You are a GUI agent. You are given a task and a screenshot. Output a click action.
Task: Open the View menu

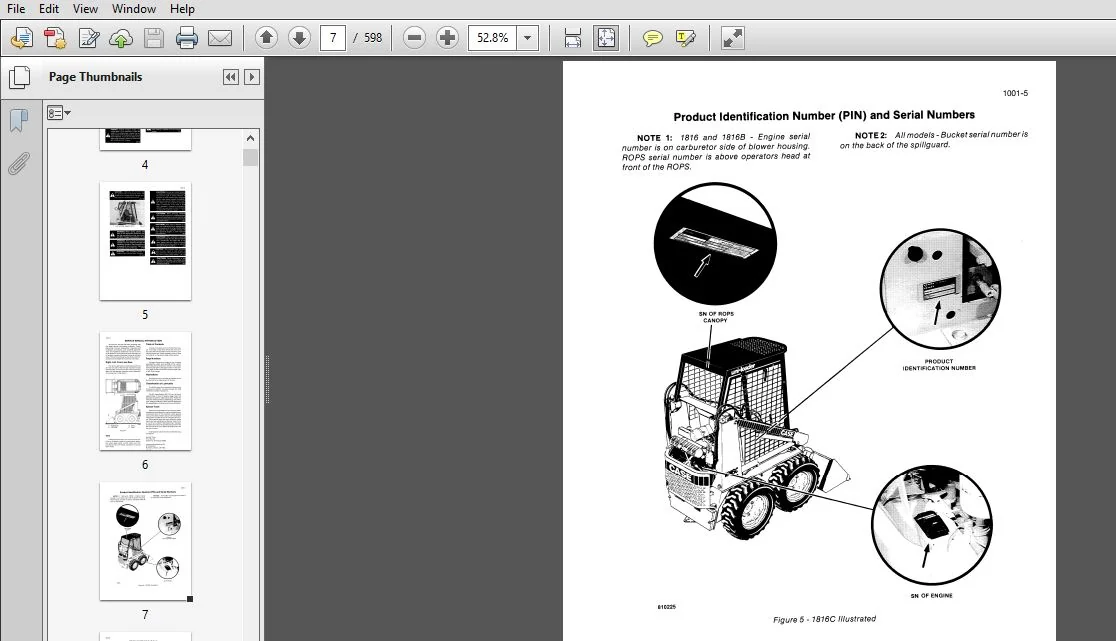[85, 9]
